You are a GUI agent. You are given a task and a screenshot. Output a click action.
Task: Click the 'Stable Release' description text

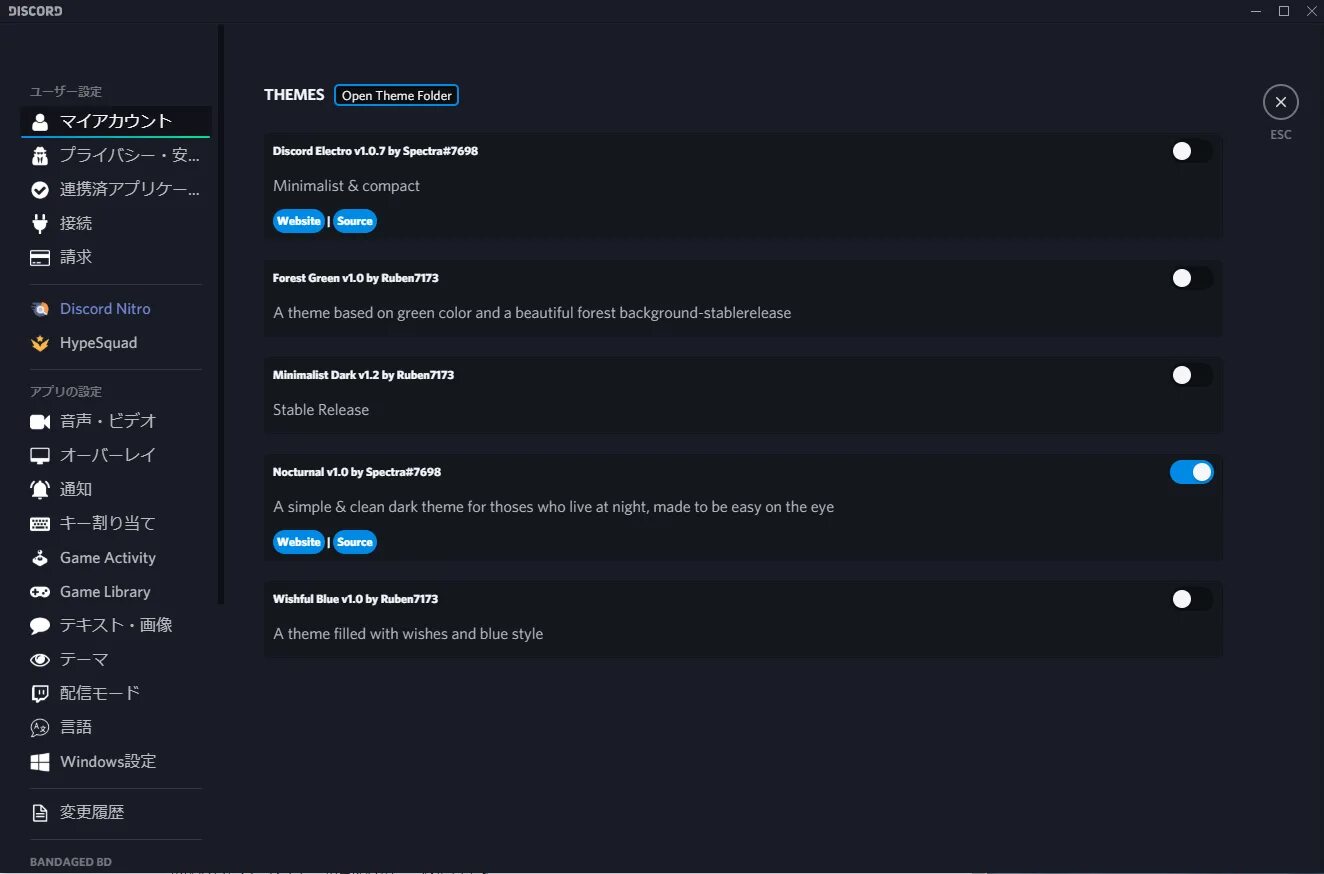pos(321,410)
